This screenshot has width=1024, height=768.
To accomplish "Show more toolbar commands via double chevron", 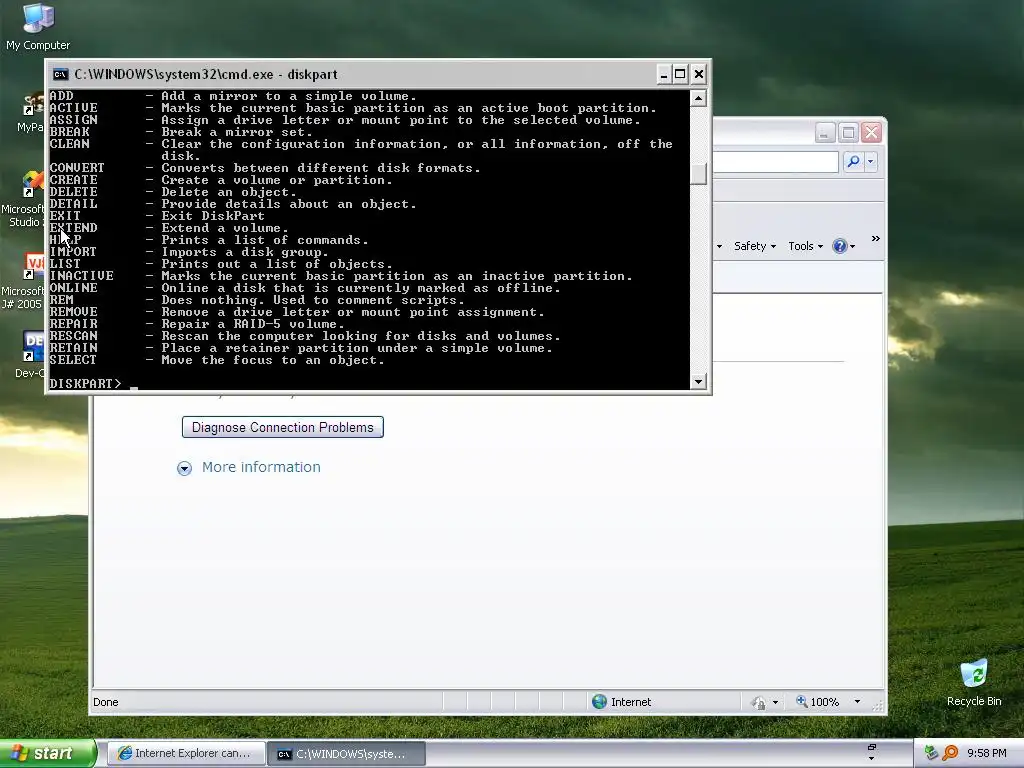I will [876, 239].
